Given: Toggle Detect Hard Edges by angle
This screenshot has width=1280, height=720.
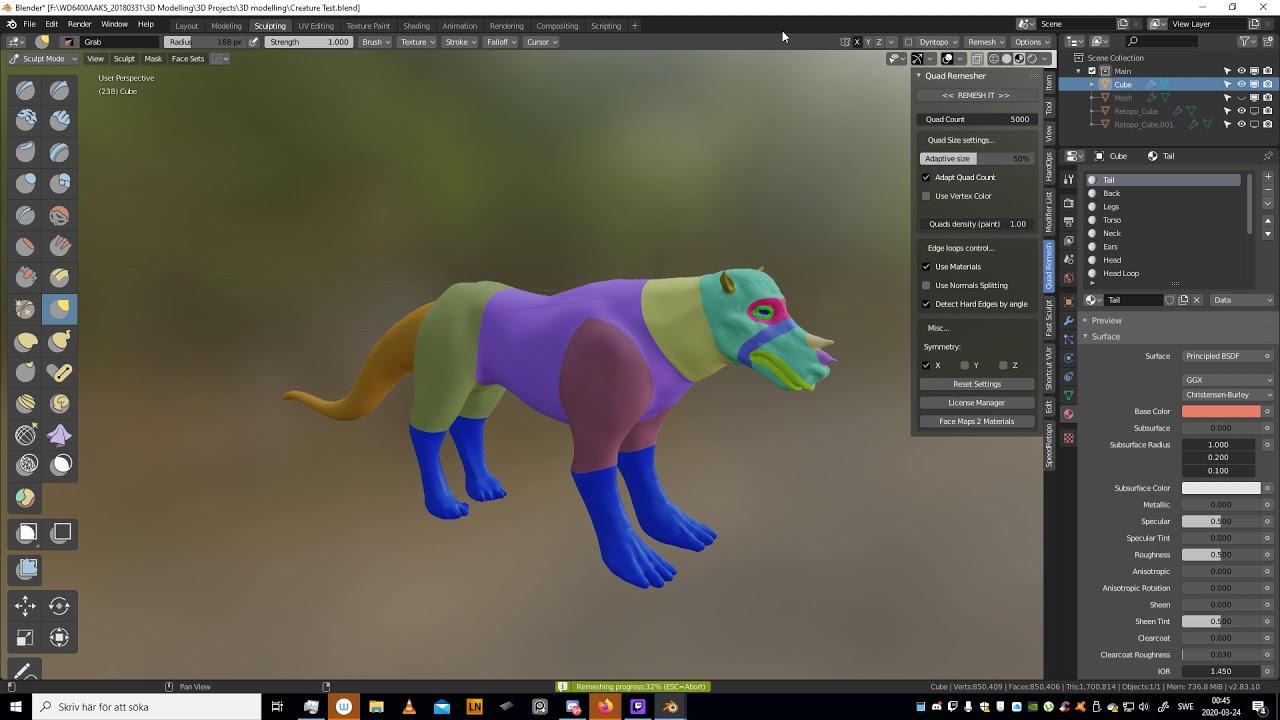Looking at the screenshot, I should click(x=926, y=304).
